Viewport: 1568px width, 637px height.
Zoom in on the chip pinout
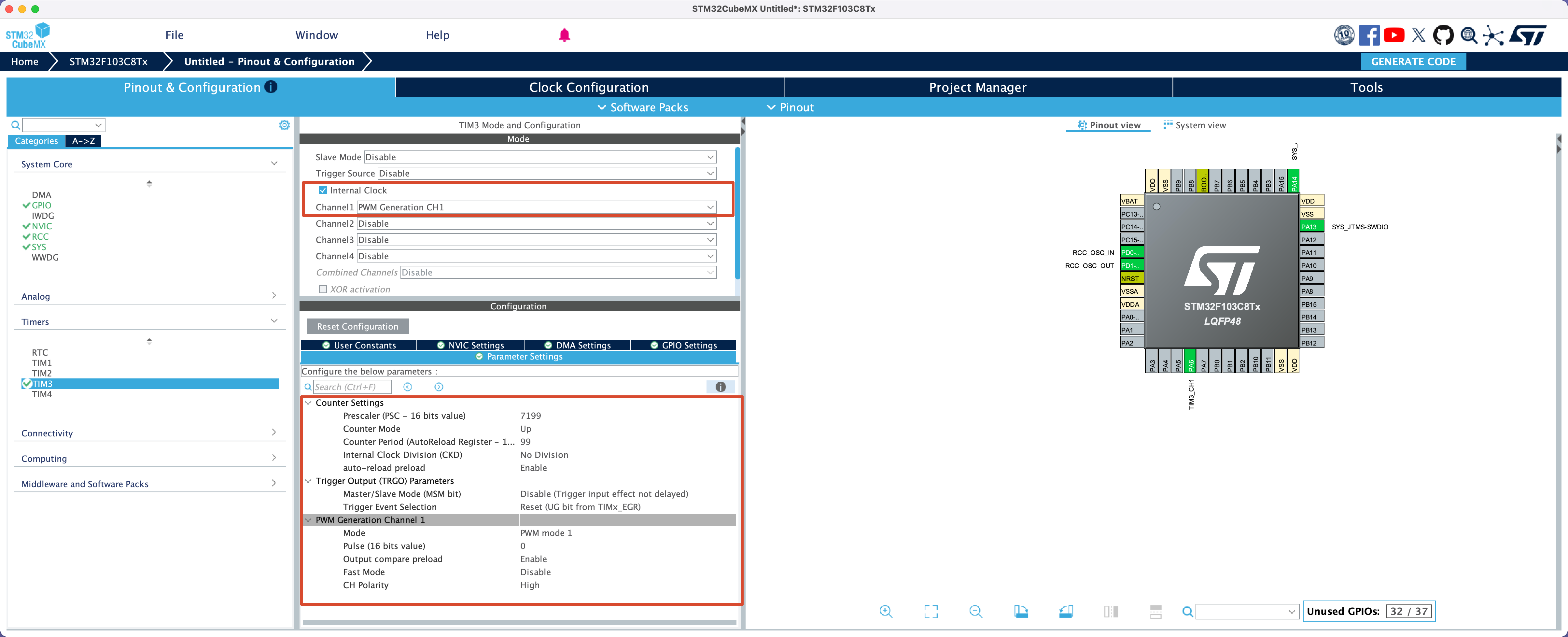click(x=886, y=611)
